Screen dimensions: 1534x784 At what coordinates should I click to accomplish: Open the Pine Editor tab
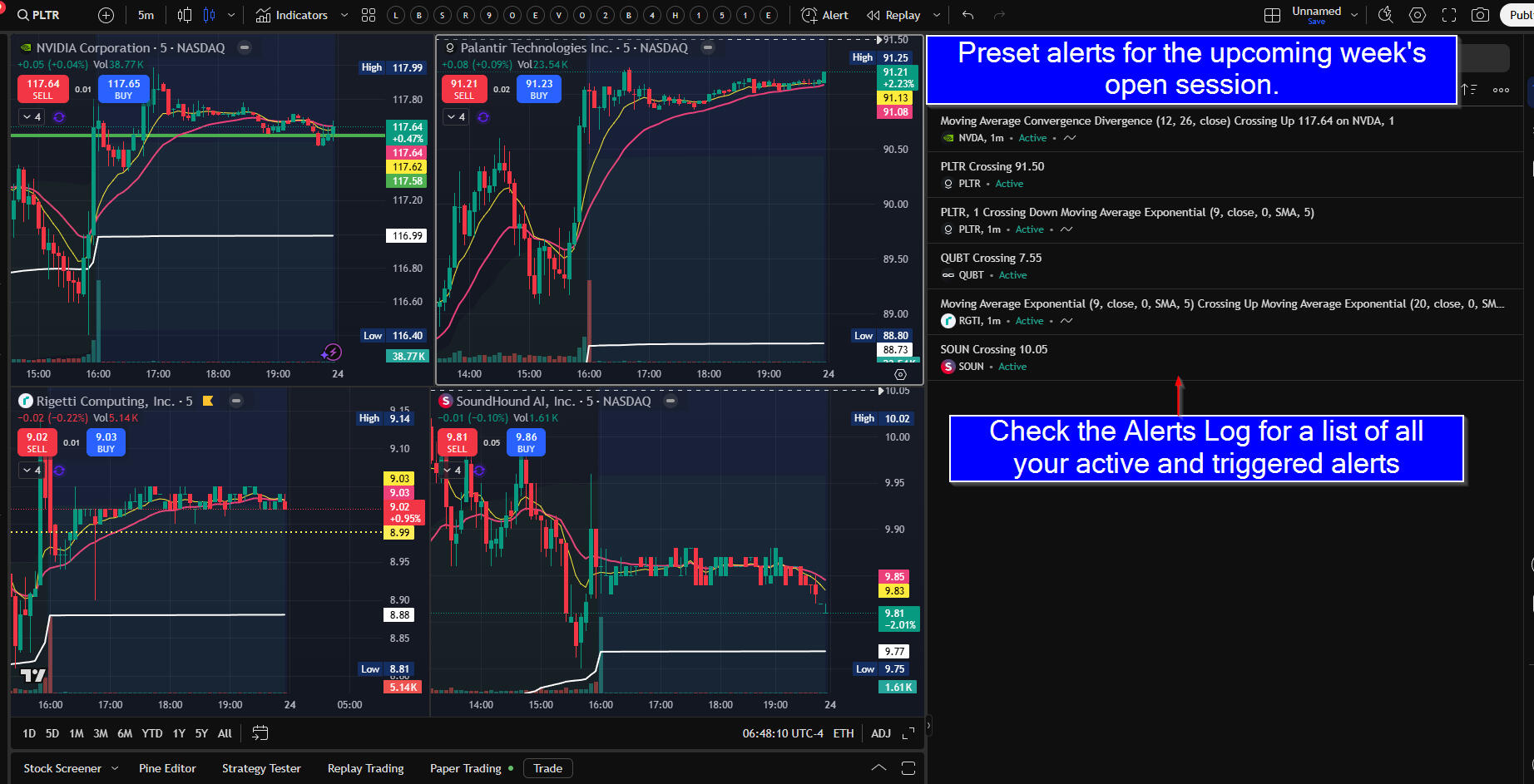[167, 768]
